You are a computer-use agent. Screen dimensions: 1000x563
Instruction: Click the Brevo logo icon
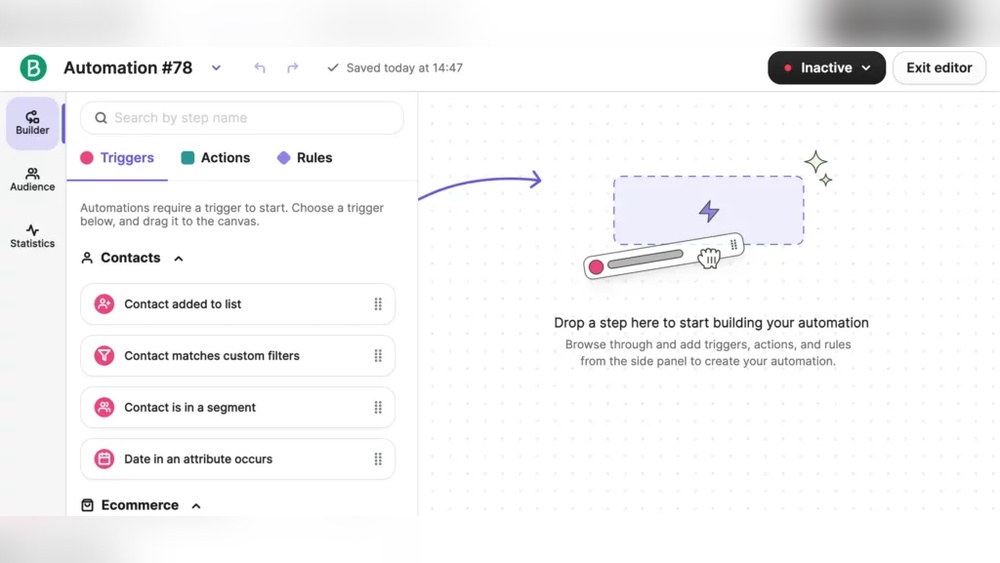[x=33, y=68]
